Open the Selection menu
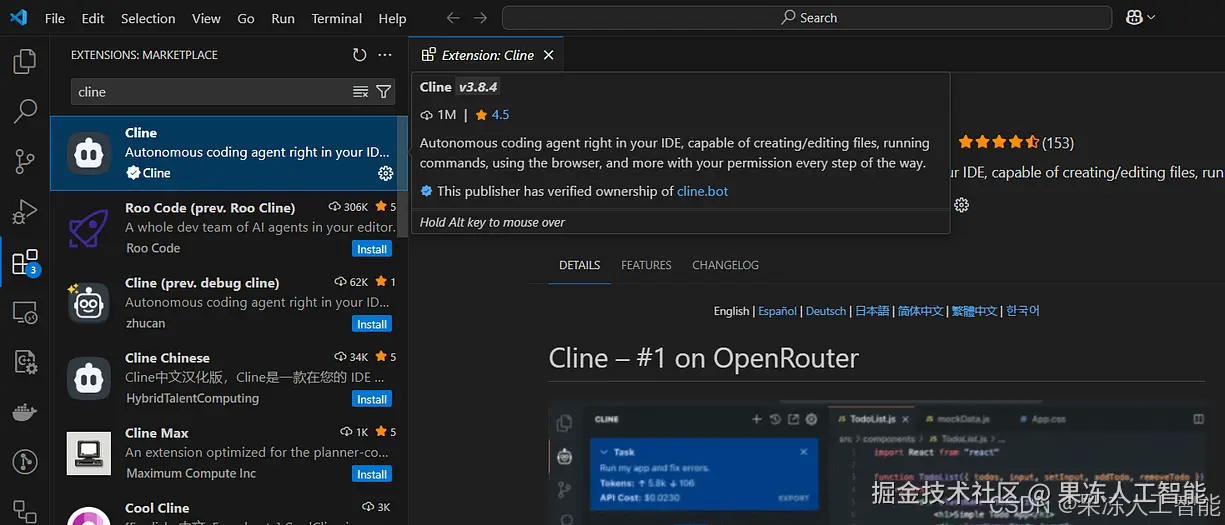This screenshot has height=525, width=1225. click(x=148, y=18)
